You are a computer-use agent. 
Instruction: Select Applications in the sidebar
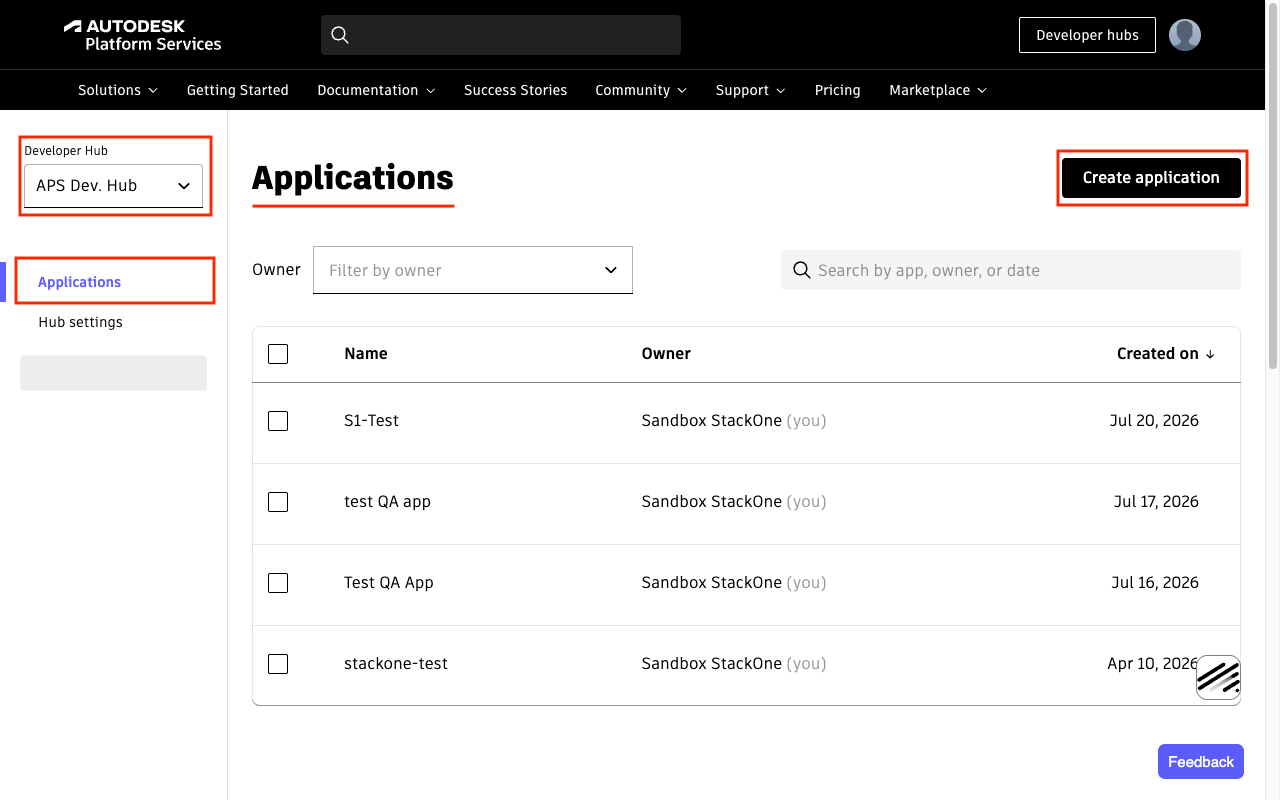(x=79, y=282)
